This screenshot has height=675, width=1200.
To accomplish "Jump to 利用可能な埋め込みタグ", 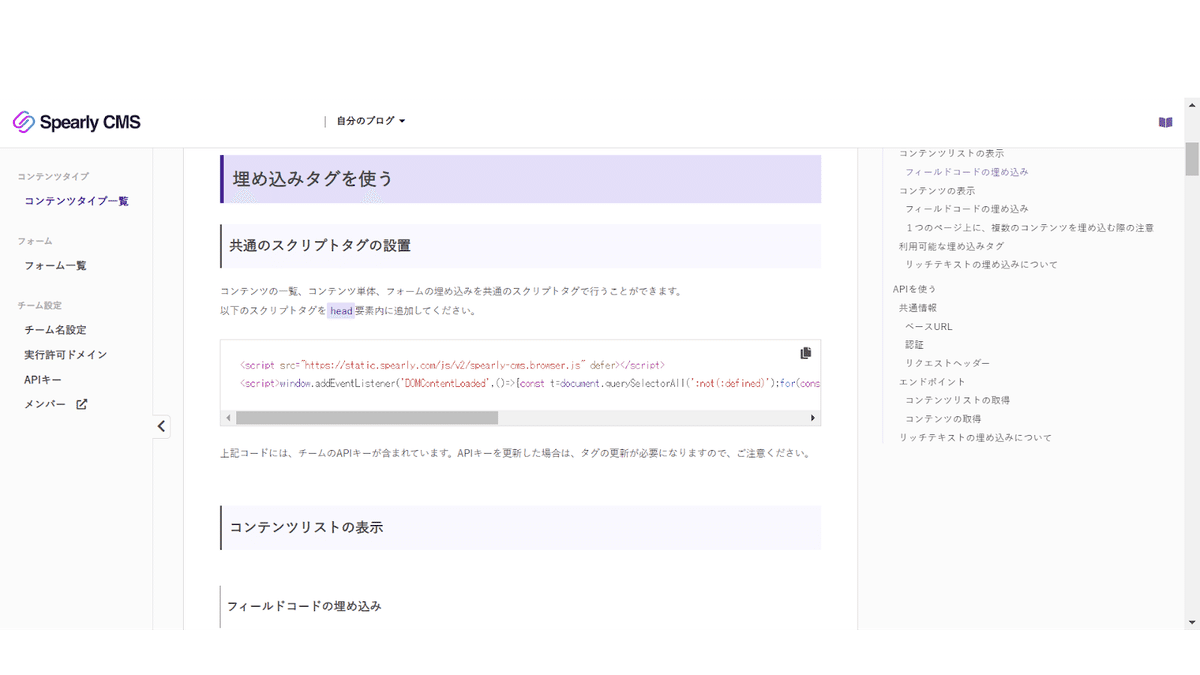I will pyautogui.click(x=951, y=246).
